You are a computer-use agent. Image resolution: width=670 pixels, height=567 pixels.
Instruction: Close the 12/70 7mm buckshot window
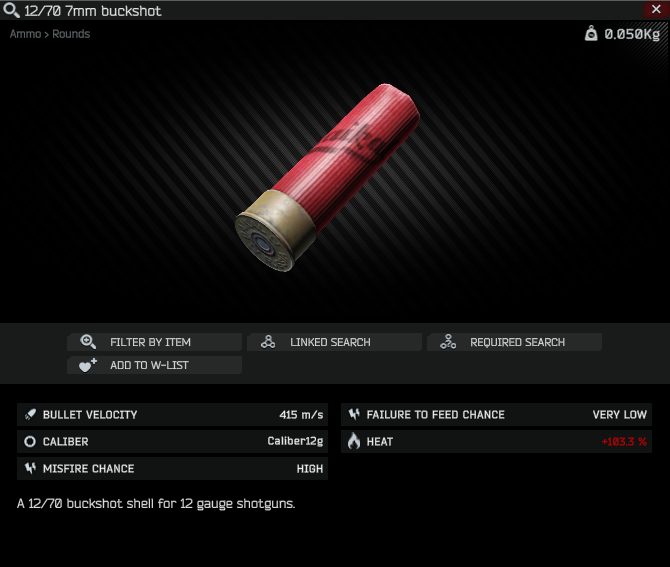click(x=656, y=9)
